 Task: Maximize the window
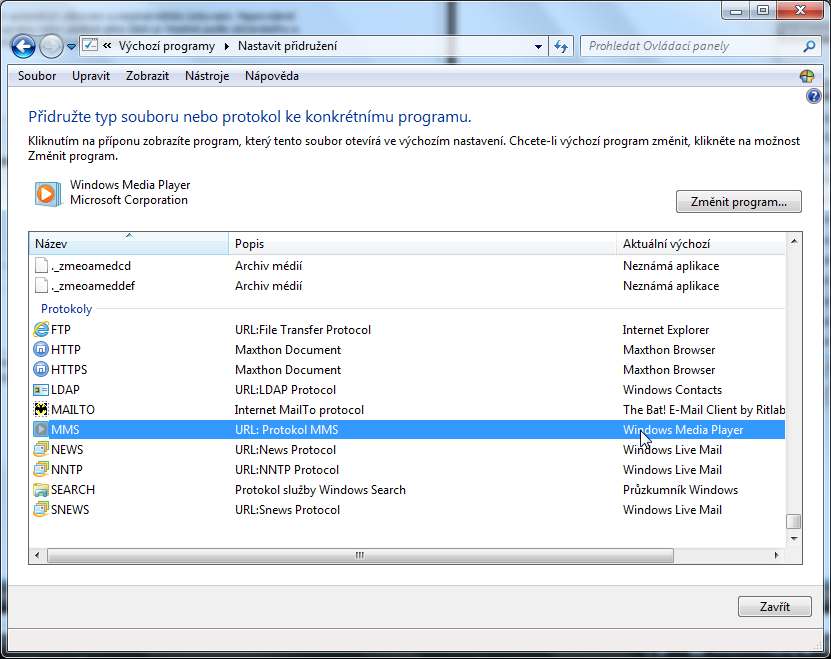click(763, 11)
